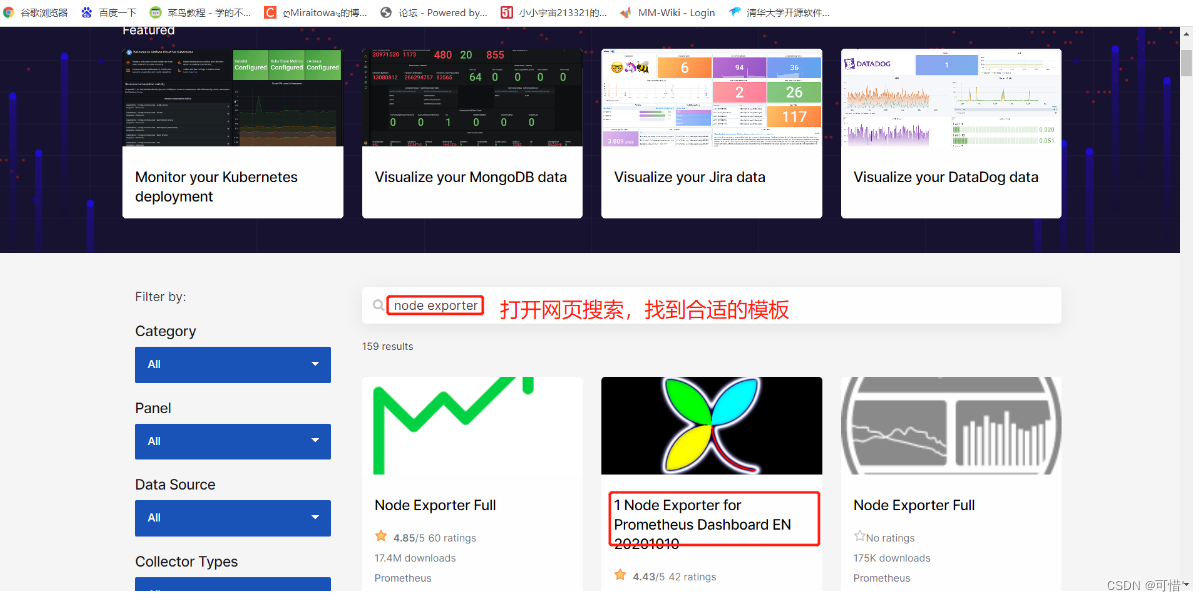Click the 17.4M downloads text
The width and height of the screenshot is (1199, 601).
pyautogui.click(x=415, y=558)
